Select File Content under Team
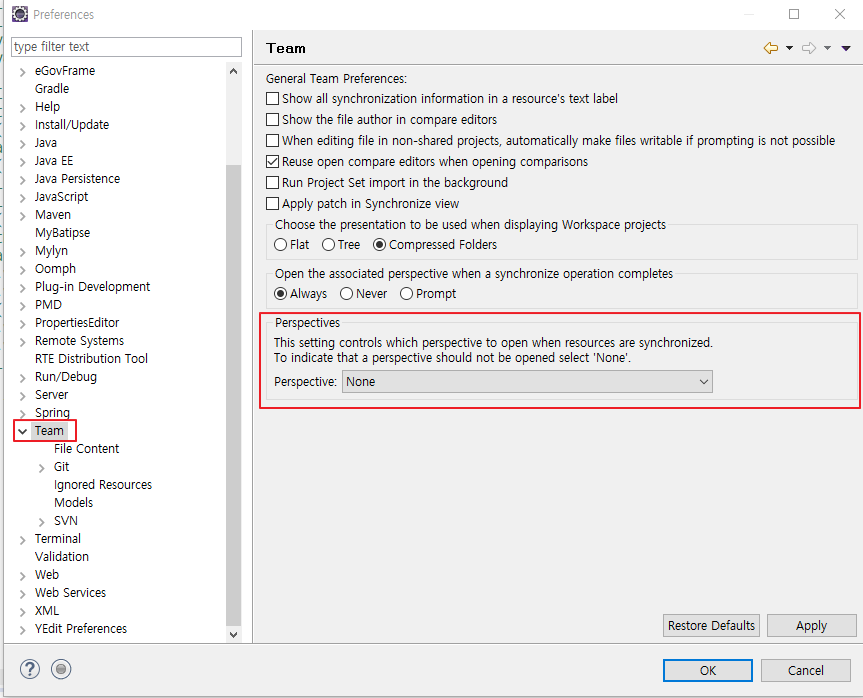Screen dimensions: 863x698 [86, 449]
